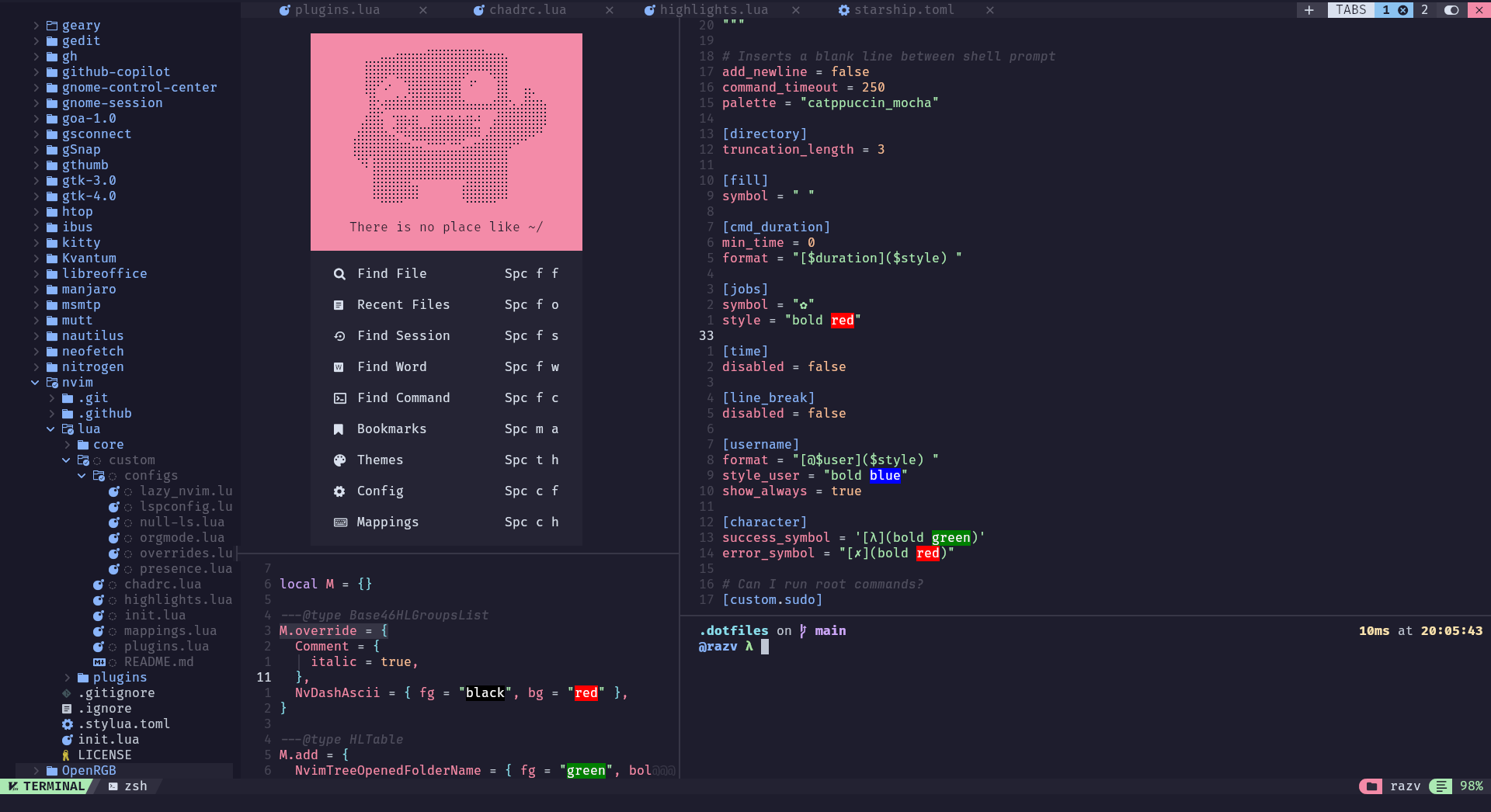Click the pink ASCII art dashboard header
This screenshot has height=812, width=1491.
[447, 142]
